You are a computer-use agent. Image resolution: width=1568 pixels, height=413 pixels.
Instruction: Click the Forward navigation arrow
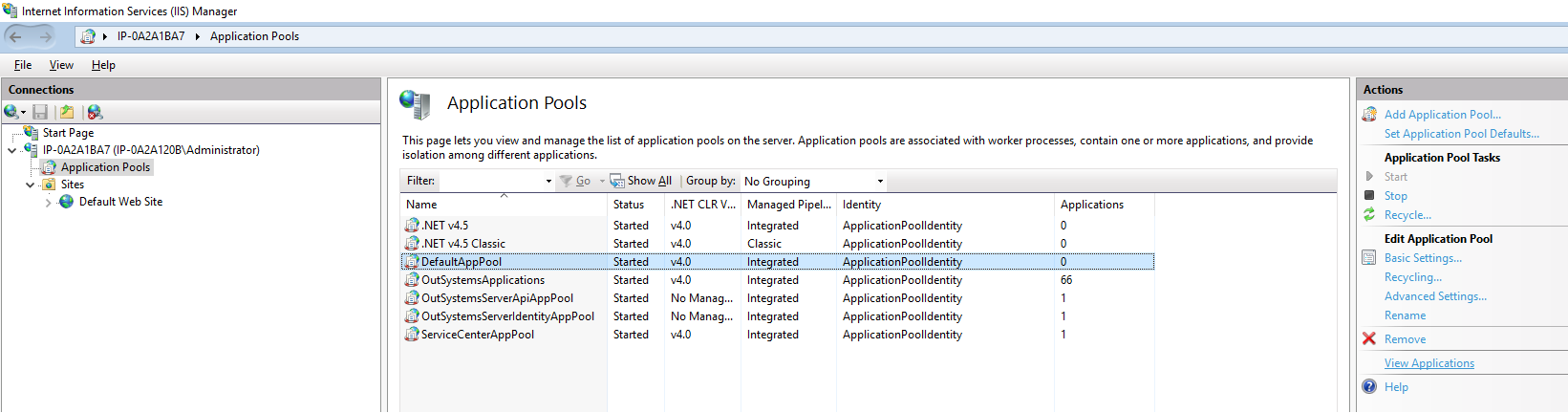[x=45, y=36]
